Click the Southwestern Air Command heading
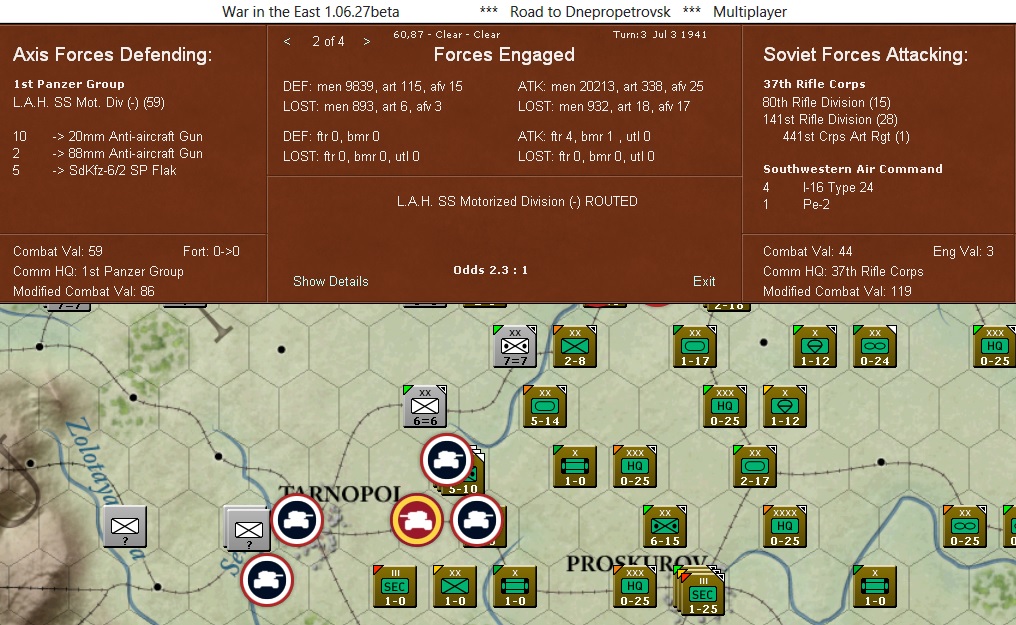1016x625 pixels. point(853,169)
